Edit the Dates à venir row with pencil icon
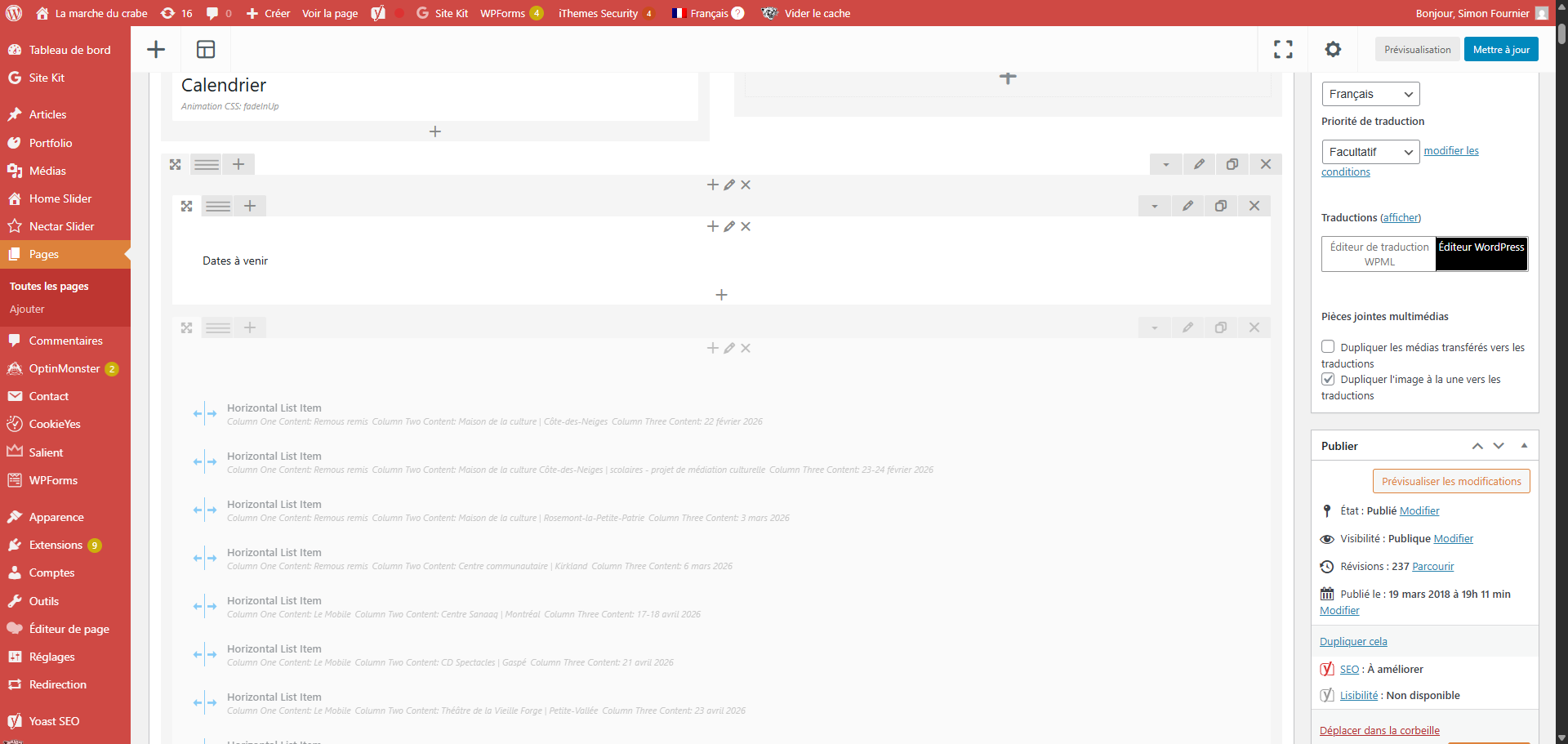 click(x=1187, y=206)
